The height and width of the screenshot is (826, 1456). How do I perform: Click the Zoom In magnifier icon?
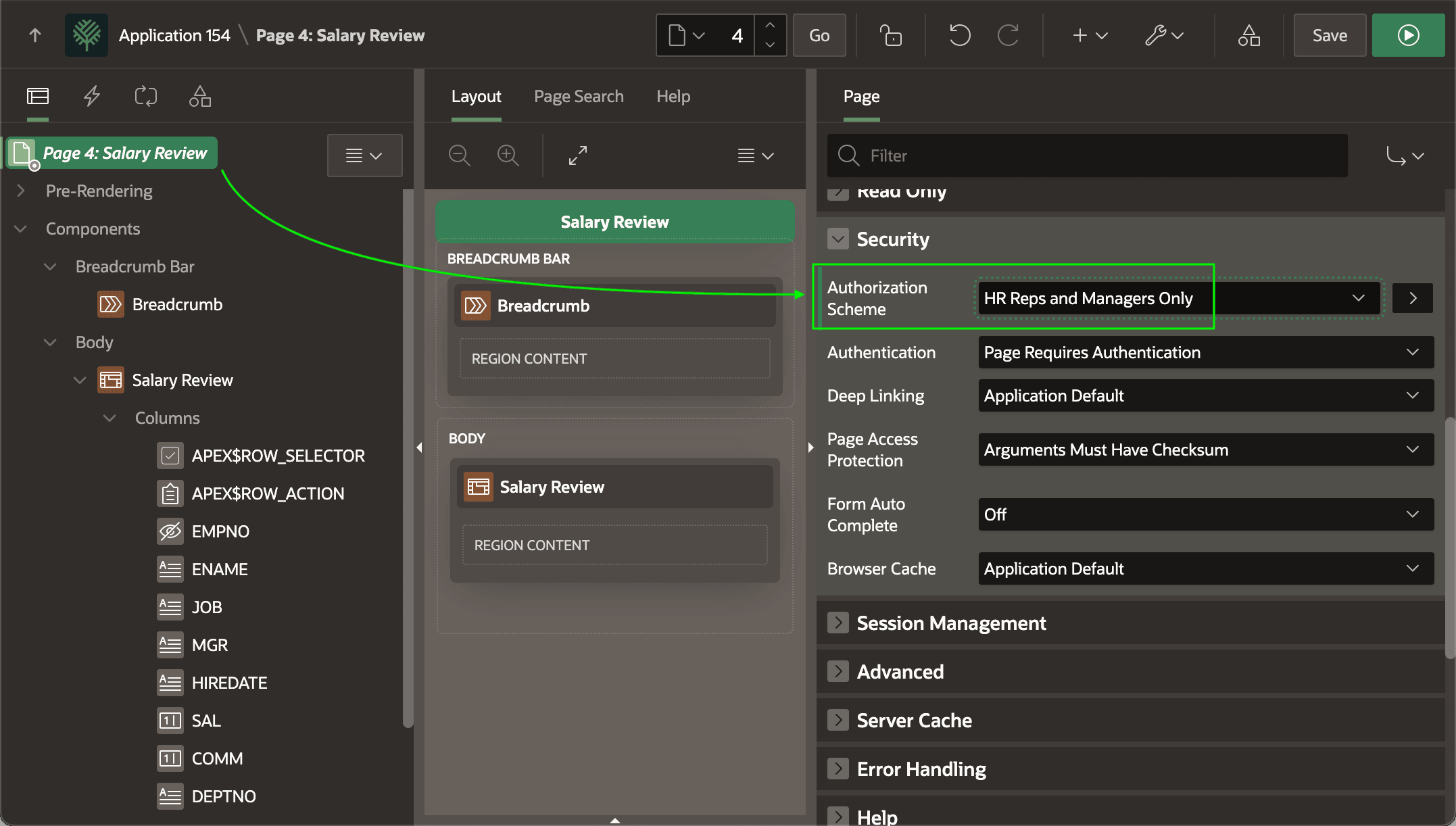click(x=508, y=155)
